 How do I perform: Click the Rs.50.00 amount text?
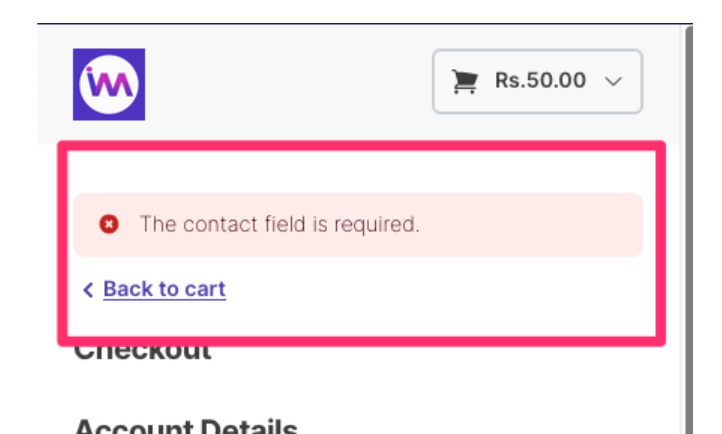pyautogui.click(x=540, y=81)
